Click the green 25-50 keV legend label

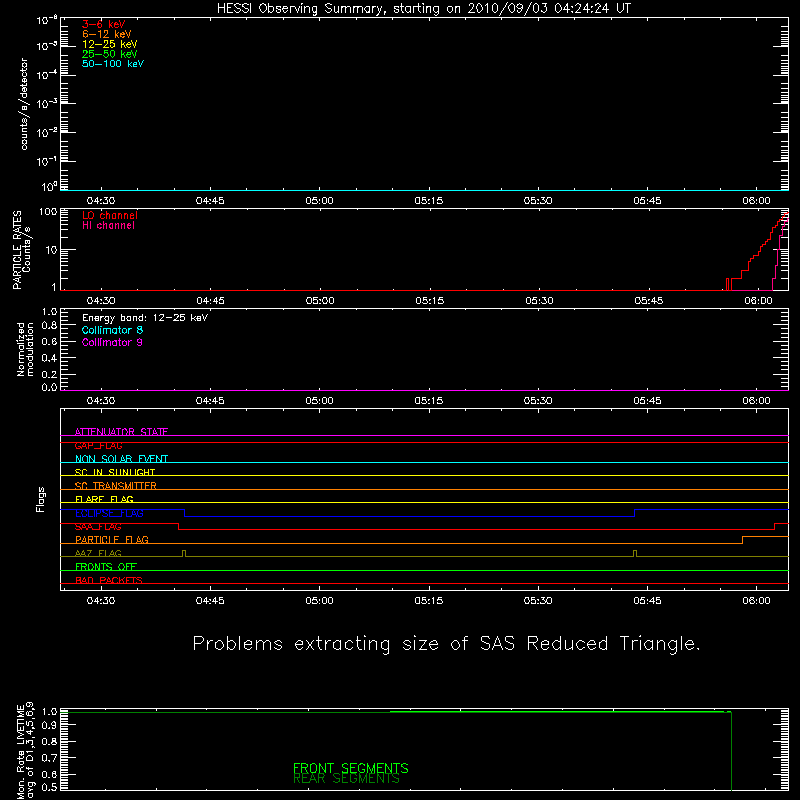coord(110,54)
